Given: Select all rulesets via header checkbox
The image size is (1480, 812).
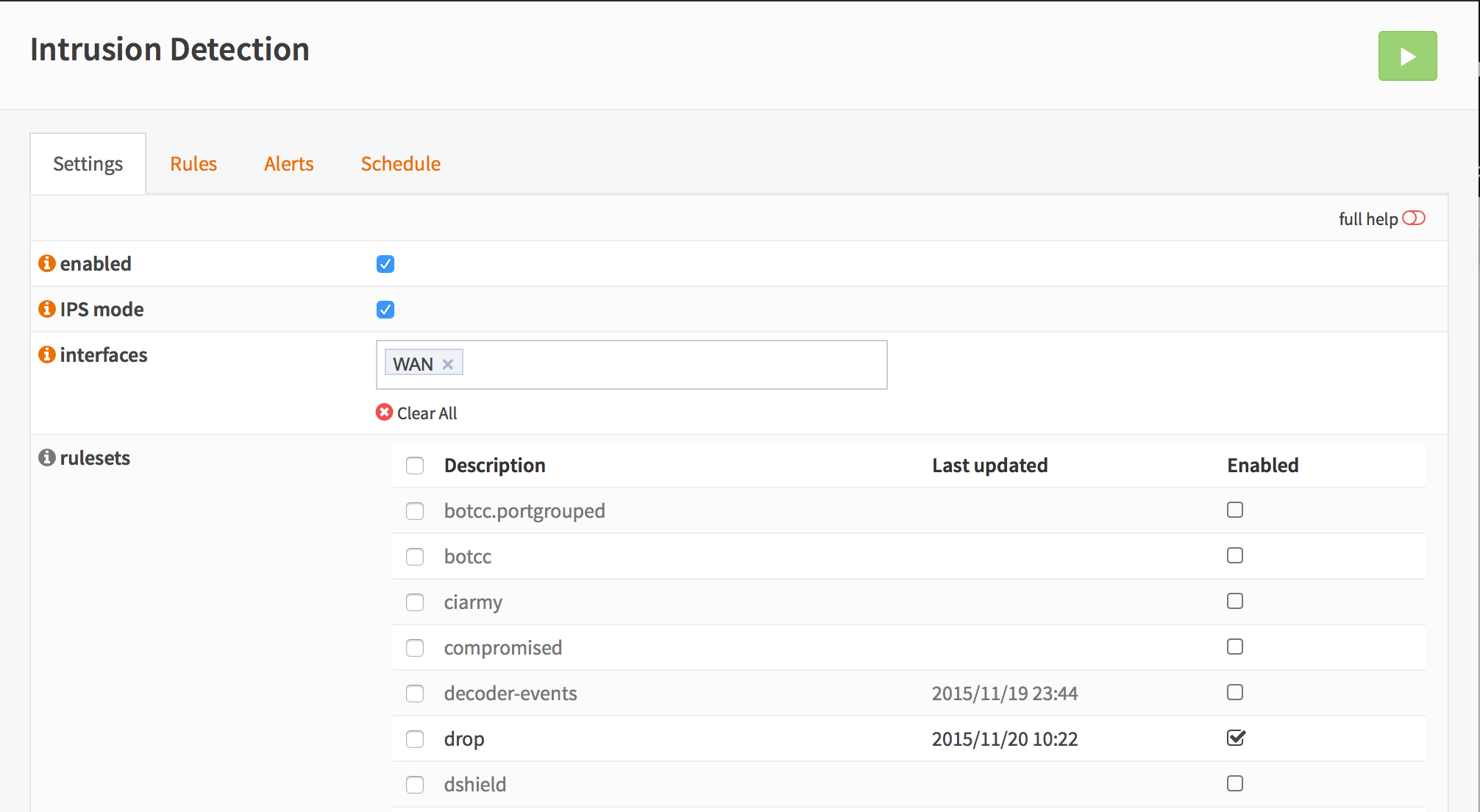Looking at the screenshot, I should coord(415,466).
